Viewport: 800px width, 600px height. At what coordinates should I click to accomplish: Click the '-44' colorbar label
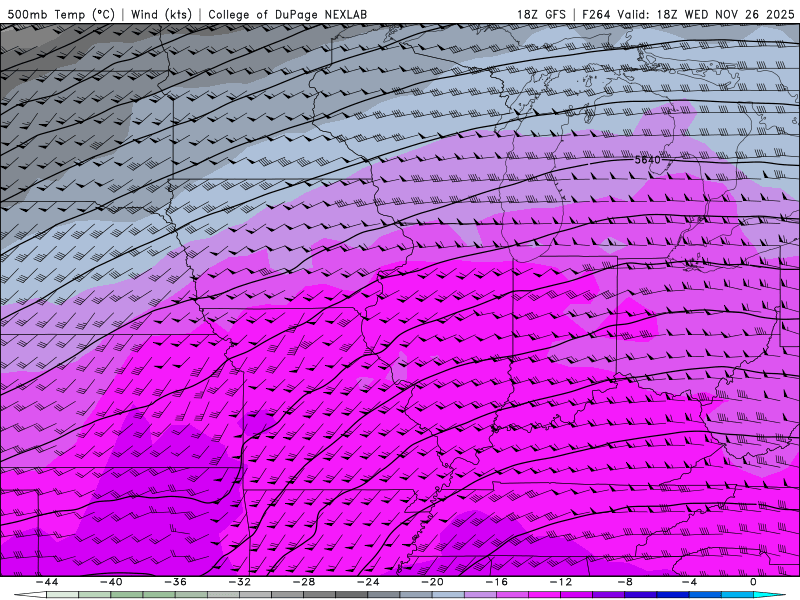coord(47,582)
